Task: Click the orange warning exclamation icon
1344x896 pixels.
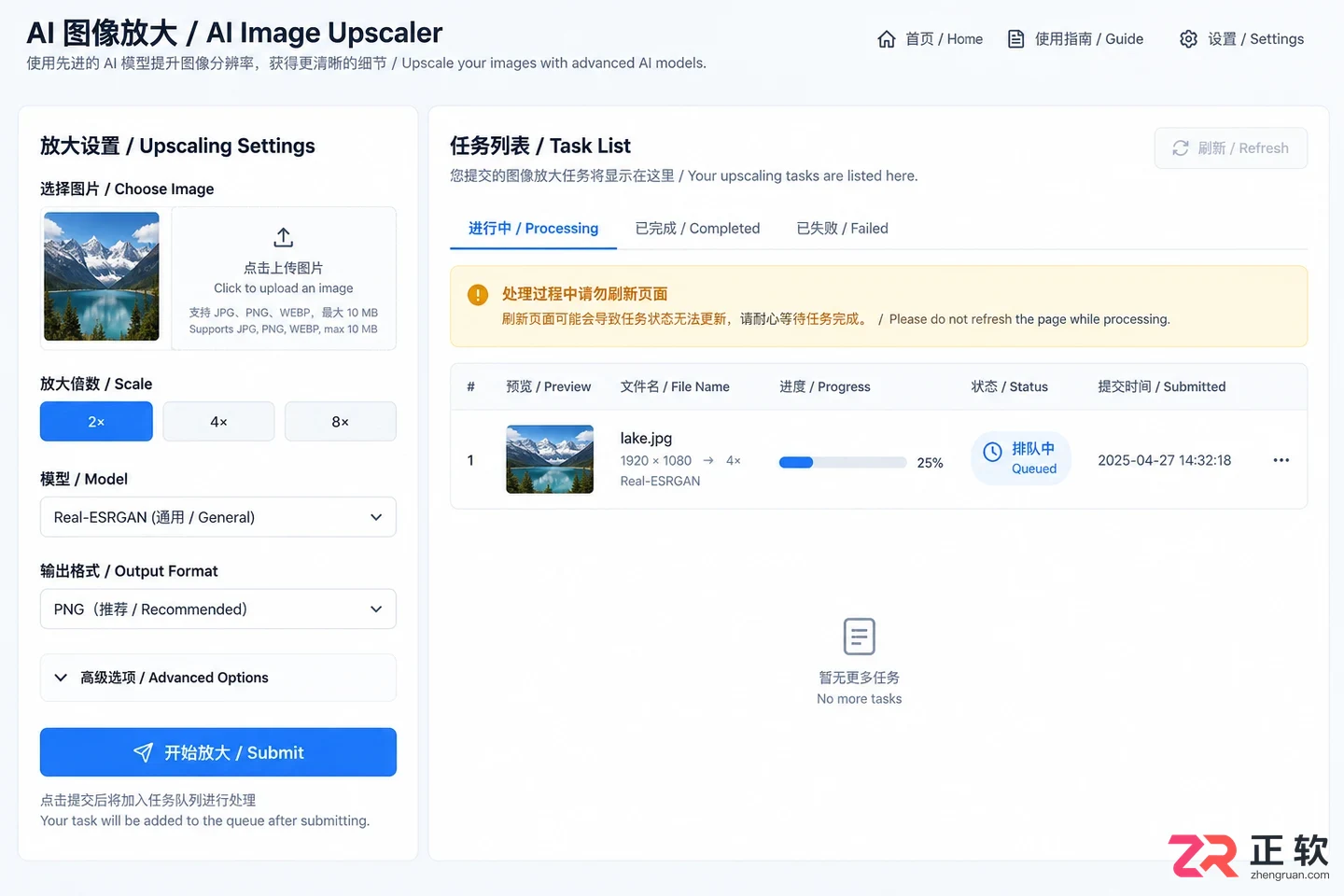Action: 478,295
